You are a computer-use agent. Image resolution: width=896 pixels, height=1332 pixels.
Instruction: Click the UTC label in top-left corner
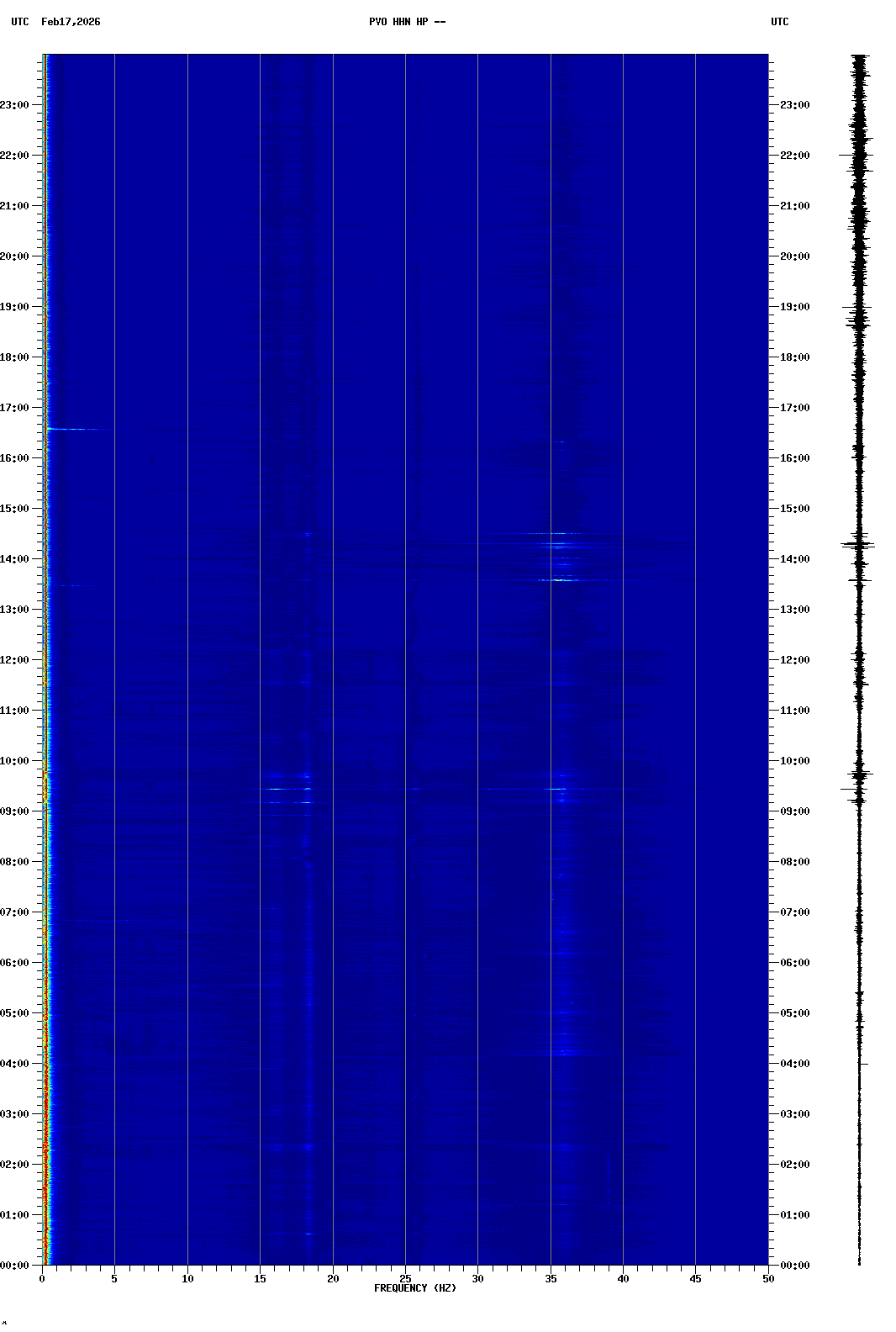coord(19,22)
